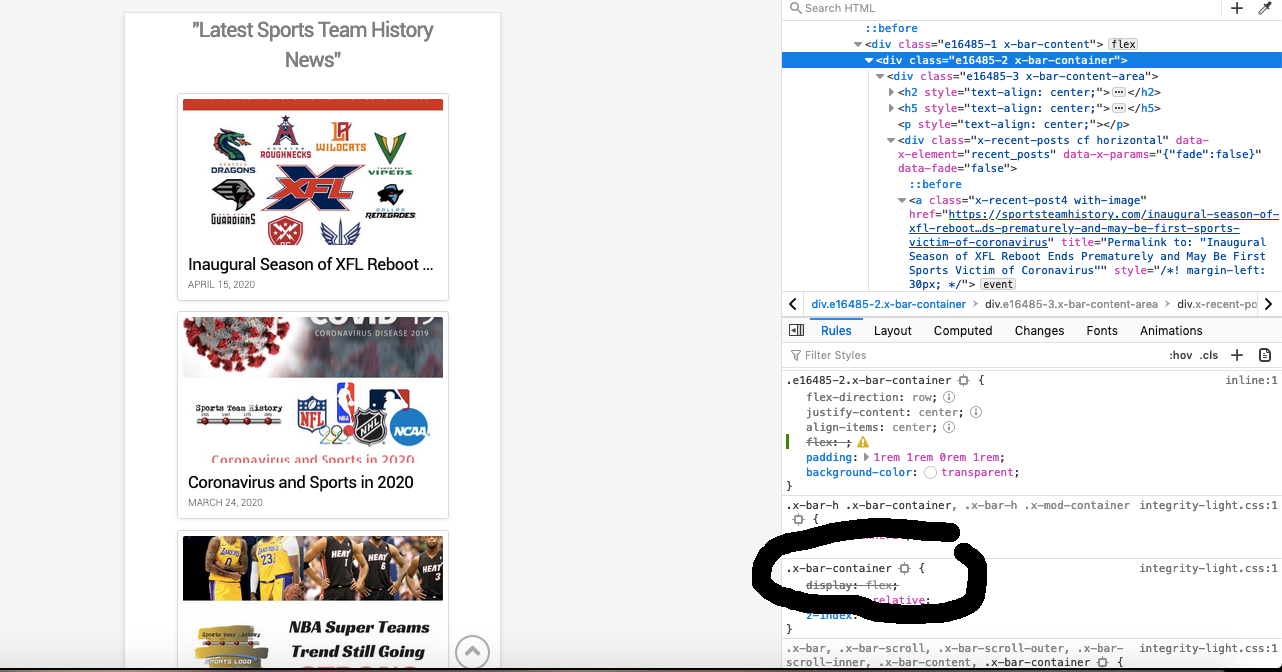
Task: Click the NBA Super Teams post thumbnail
Action: click(x=313, y=603)
